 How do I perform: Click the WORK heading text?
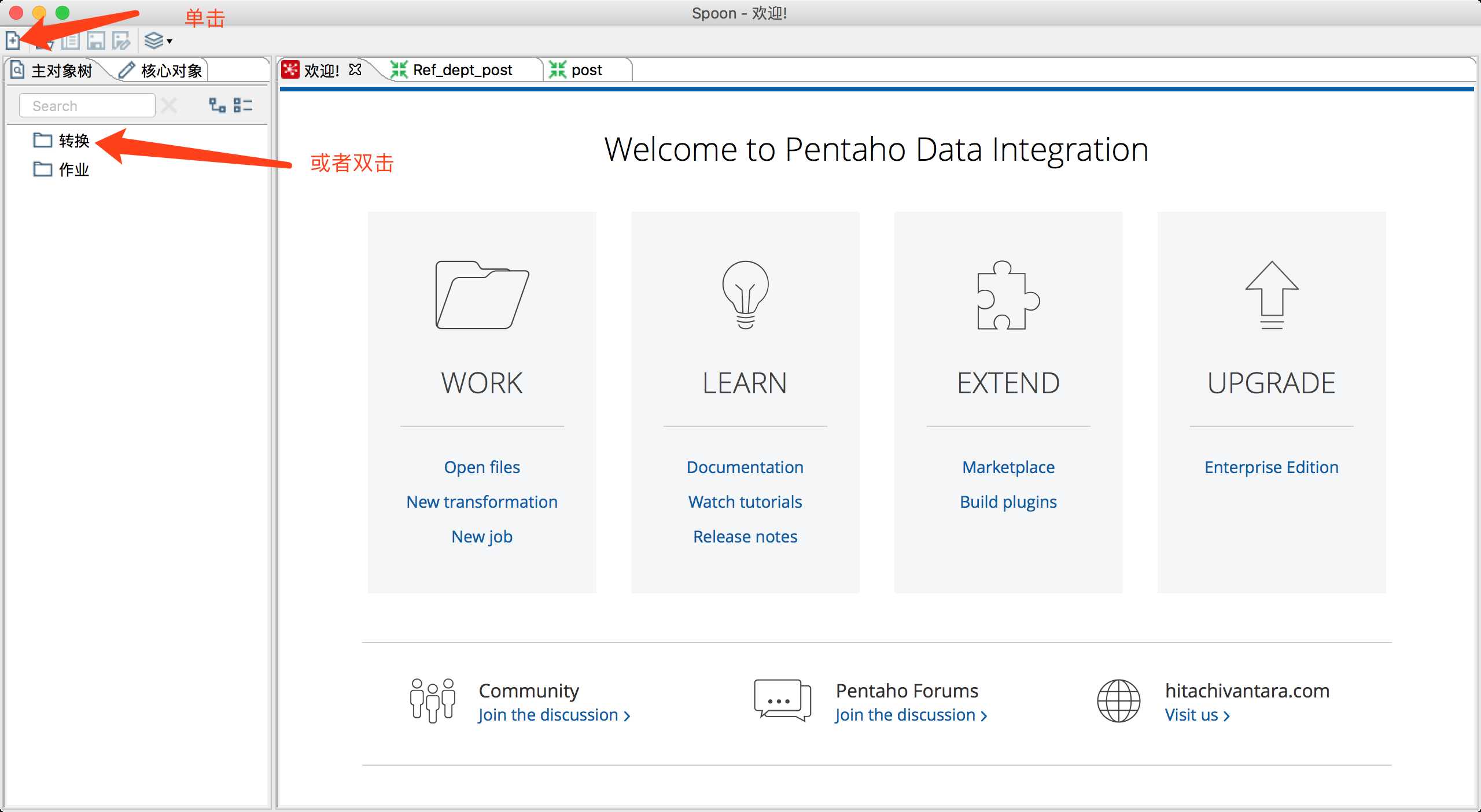coord(482,383)
